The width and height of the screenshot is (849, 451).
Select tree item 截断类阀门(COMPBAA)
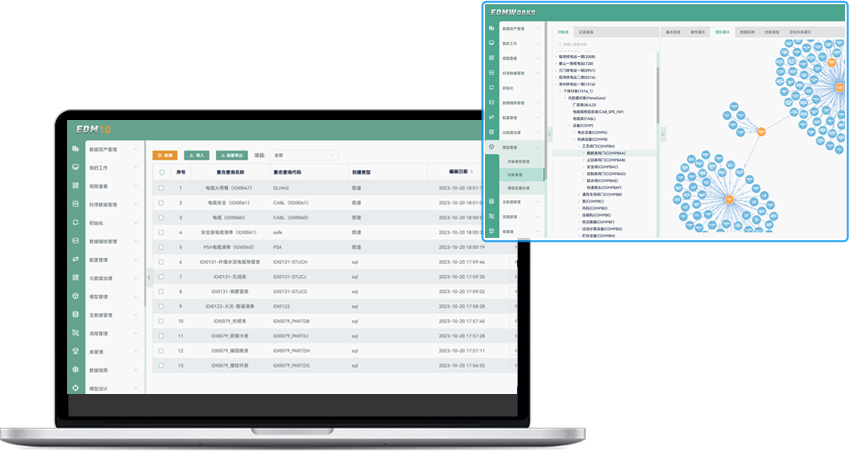pyautogui.click(x=606, y=153)
